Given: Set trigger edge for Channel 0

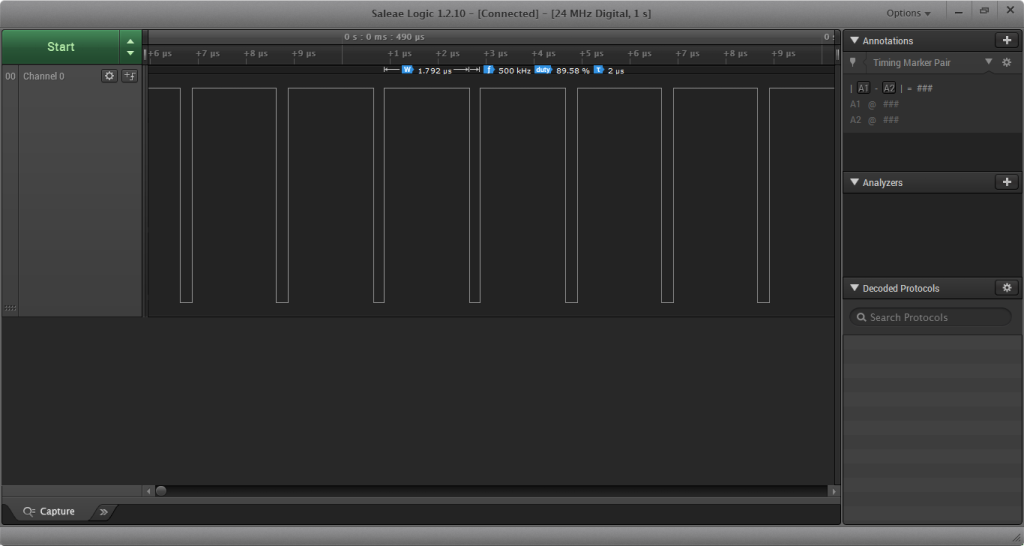Looking at the screenshot, I should tap(129, 76).
